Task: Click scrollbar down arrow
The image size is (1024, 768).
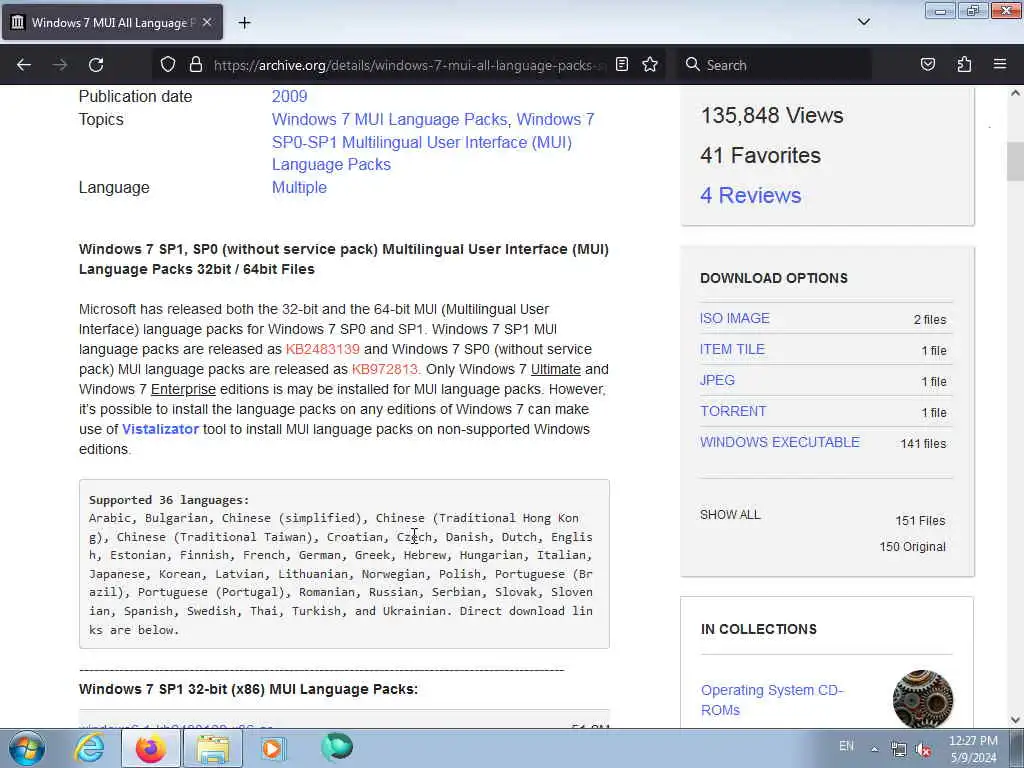Action: (x=1015, y=720)
